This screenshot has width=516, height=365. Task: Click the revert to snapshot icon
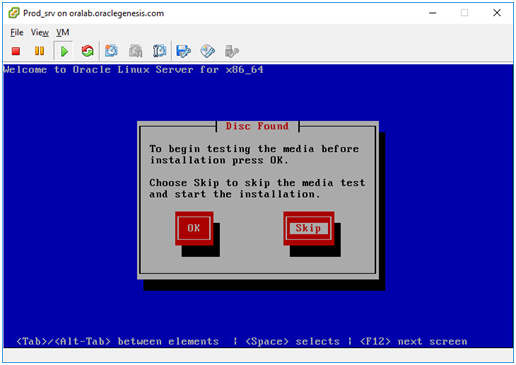tap(136, 51)
